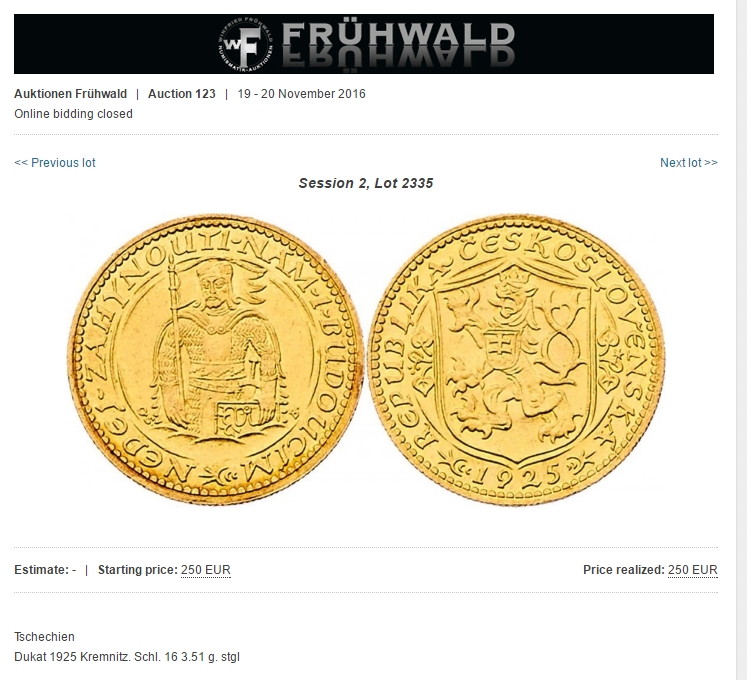Click the WF Frühwald logo emblem

[x=245, y=43]
